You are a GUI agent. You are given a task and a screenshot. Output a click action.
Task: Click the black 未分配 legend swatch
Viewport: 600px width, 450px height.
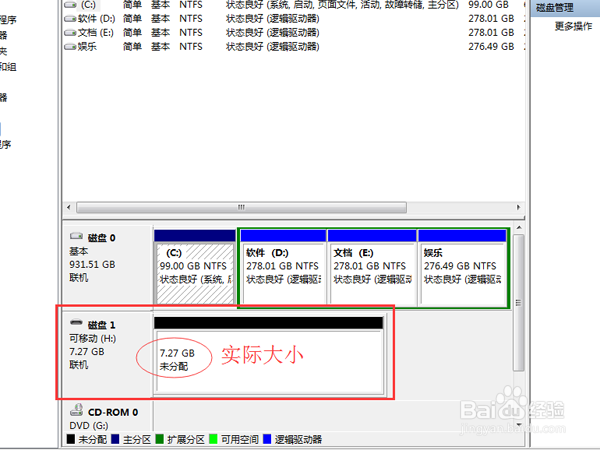coord(71,439)
